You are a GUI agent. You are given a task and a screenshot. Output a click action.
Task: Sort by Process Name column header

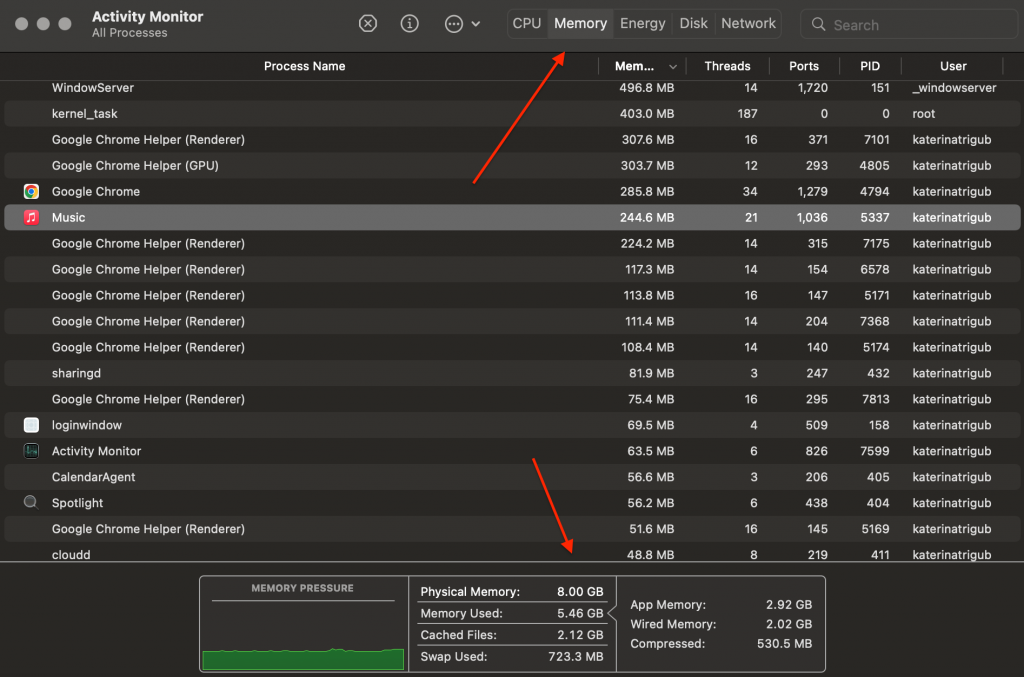tap(304, 66)
